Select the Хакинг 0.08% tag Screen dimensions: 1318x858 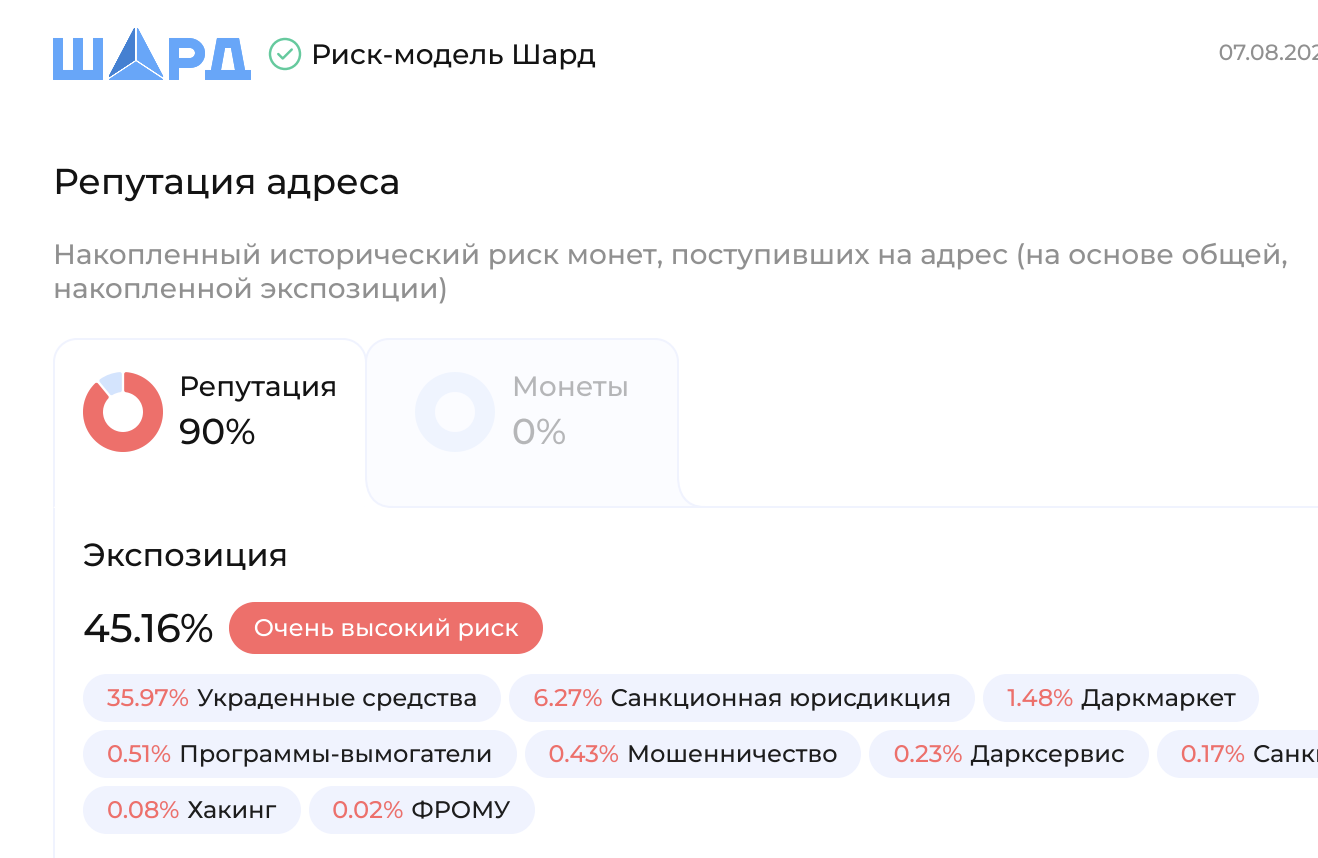tap(192, 810)
